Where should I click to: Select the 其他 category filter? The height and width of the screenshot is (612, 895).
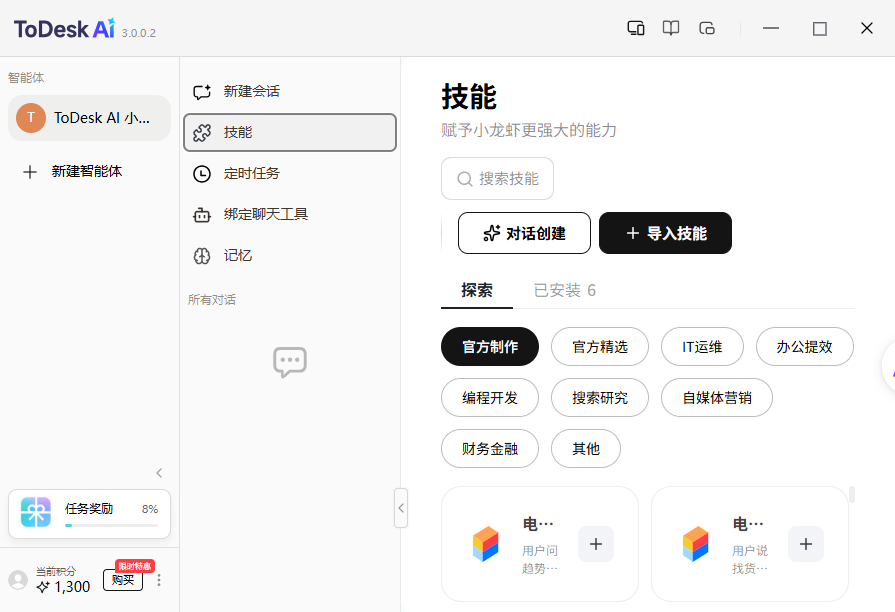point(586,449)
